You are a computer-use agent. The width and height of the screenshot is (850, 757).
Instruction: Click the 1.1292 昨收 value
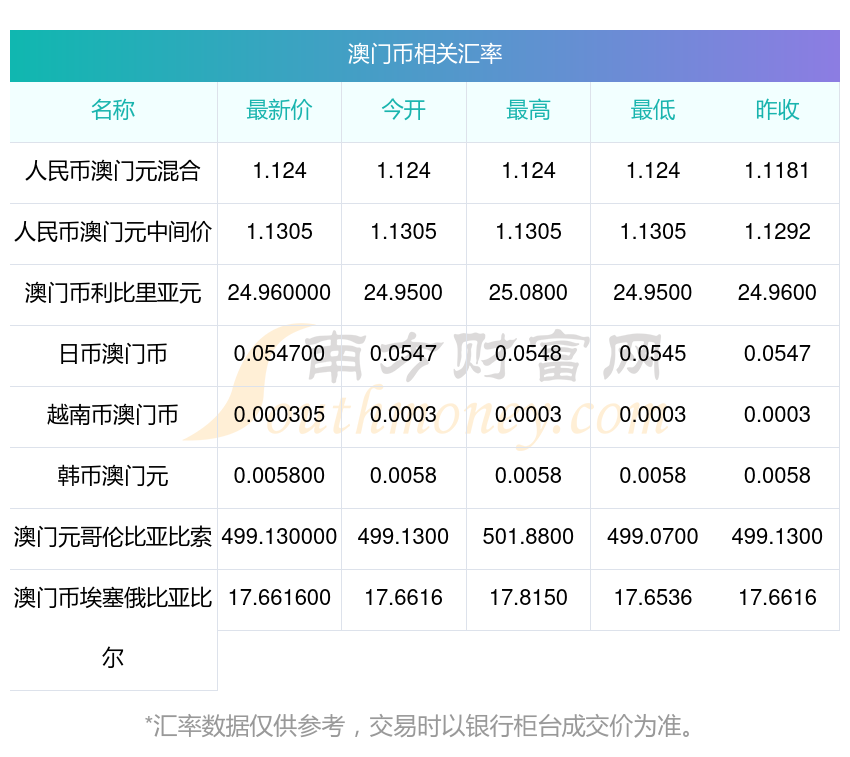(x=777, y=232)
